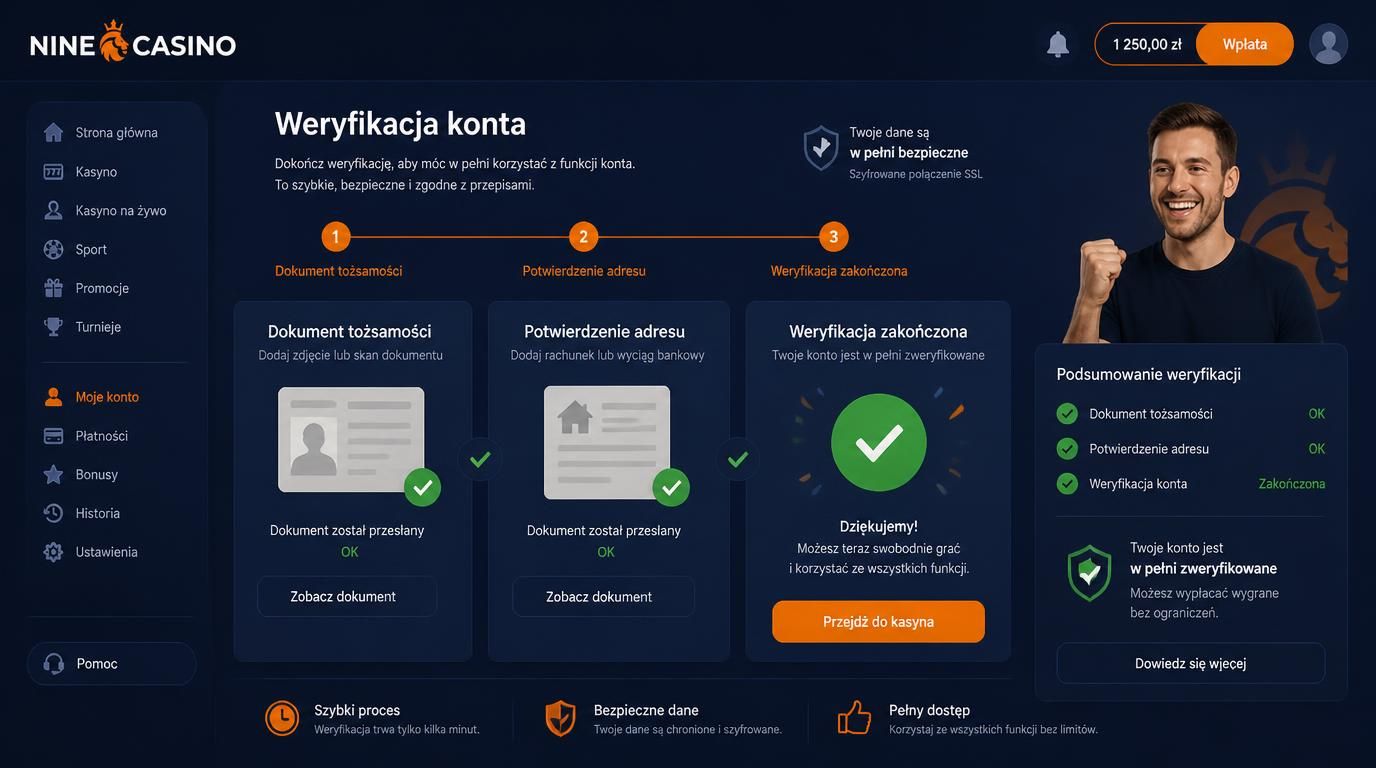The image size is (1376, 768).
Task: Click step 2 circle Potwierdzenie adresu
Action: [x=583, y=237]
